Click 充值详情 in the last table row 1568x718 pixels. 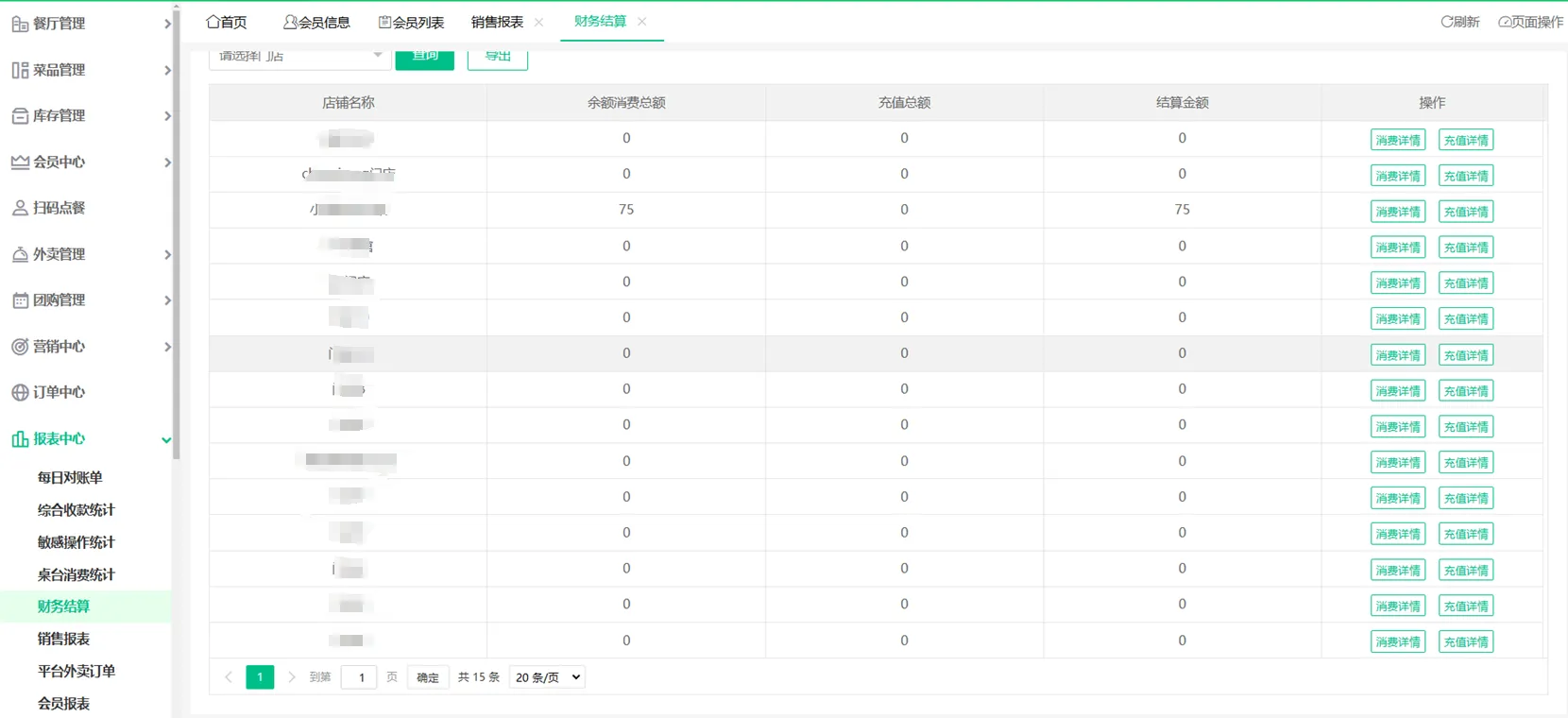(1466, 641)
